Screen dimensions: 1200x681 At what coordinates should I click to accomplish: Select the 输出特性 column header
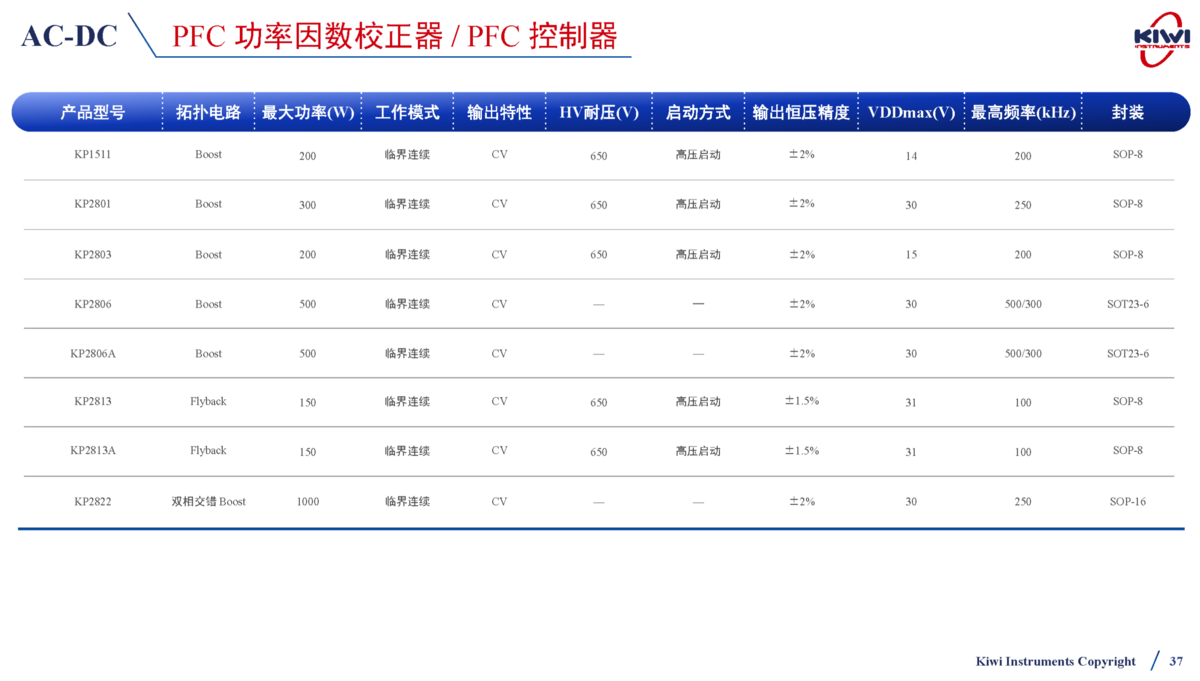click(499, 113)
